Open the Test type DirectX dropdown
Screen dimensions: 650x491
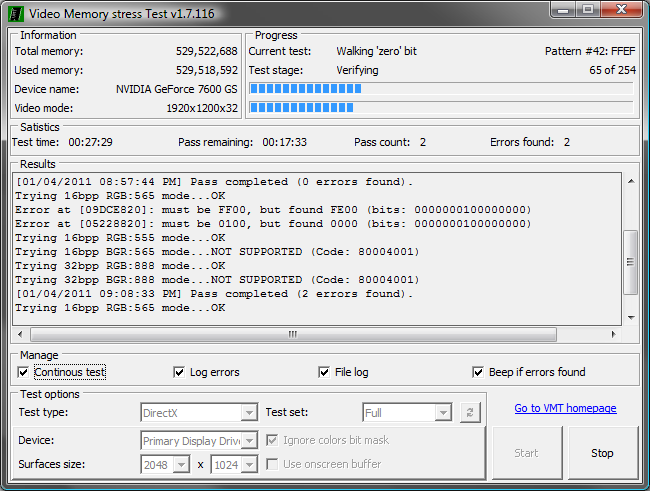(249, 413)
